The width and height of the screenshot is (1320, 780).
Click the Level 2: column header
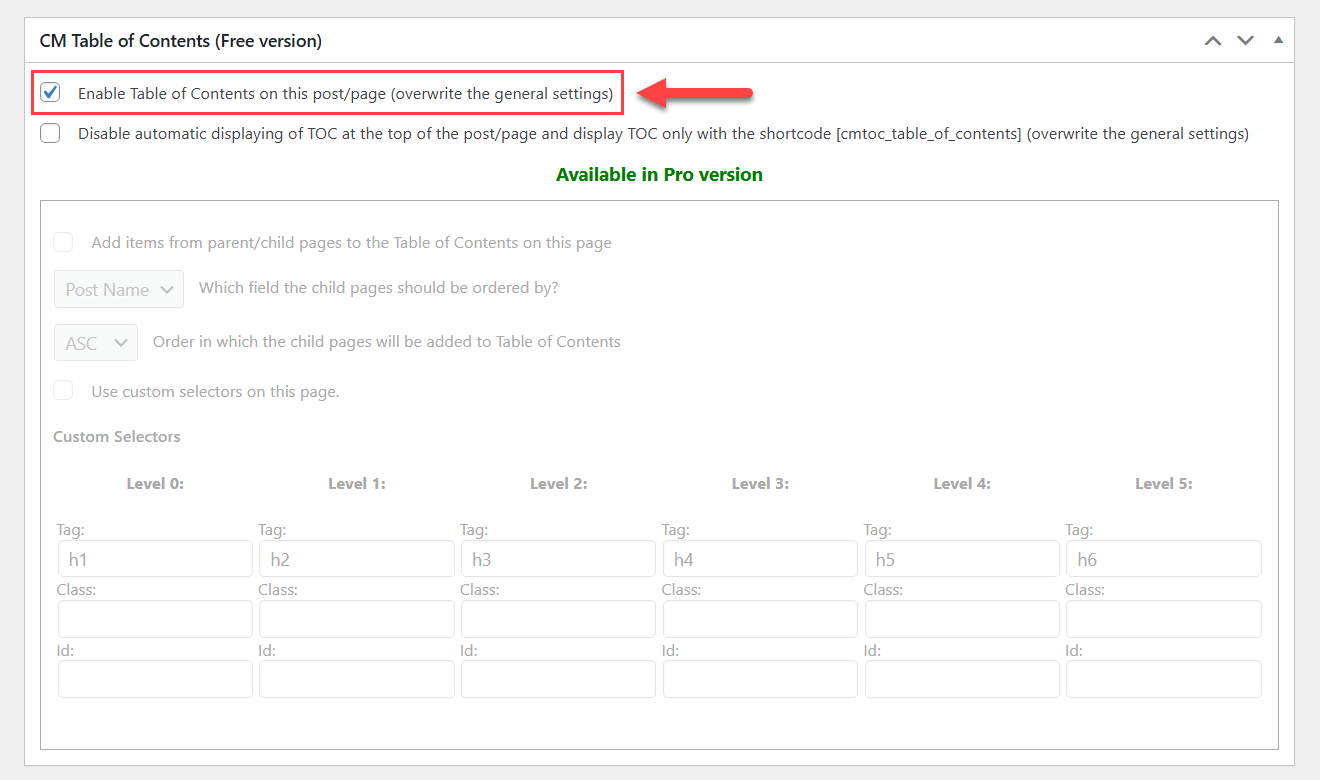558,483
